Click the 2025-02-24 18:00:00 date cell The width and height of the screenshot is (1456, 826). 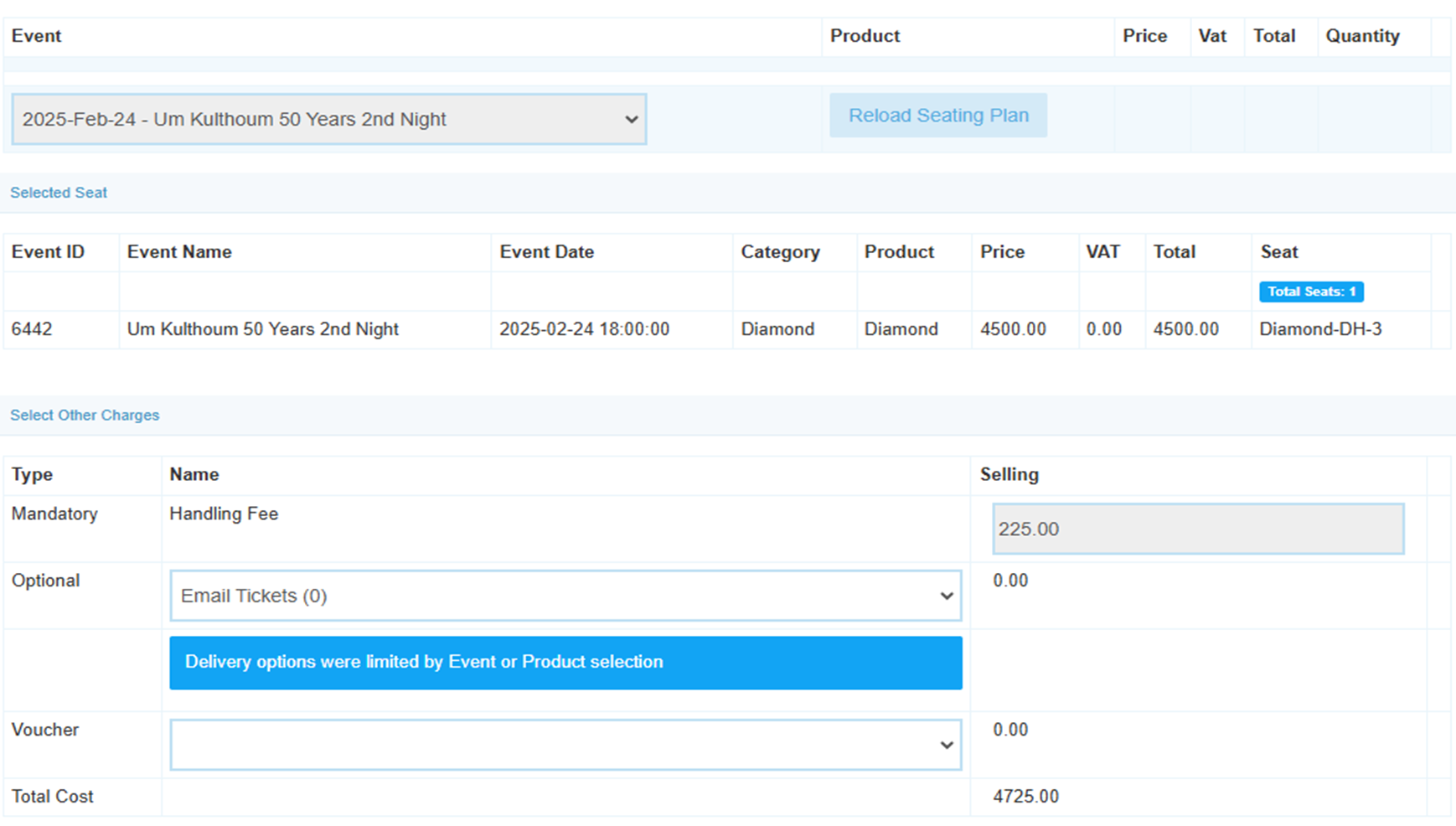(x=585, y=329)
